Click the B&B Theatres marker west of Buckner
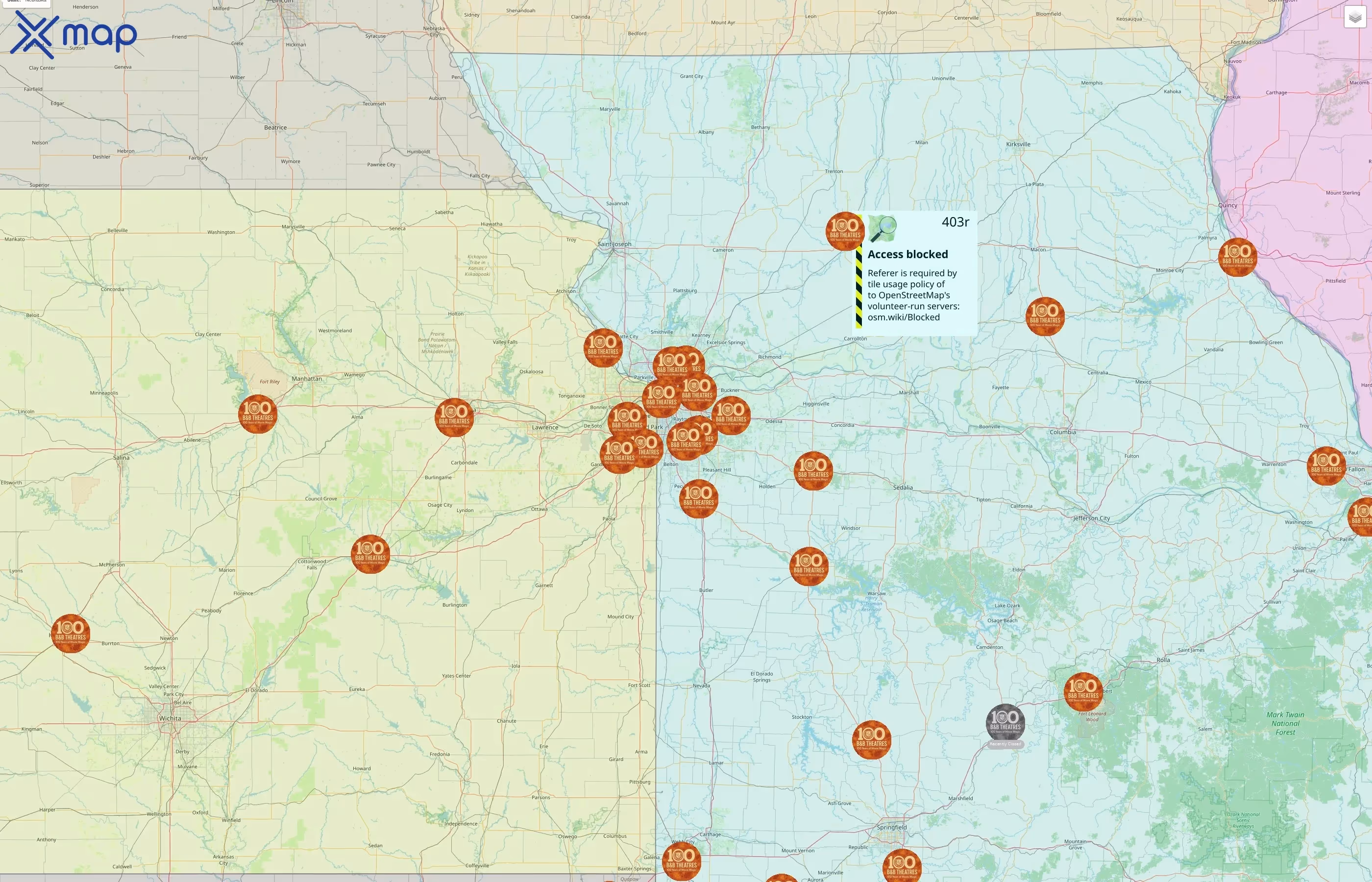 point(697,391)
